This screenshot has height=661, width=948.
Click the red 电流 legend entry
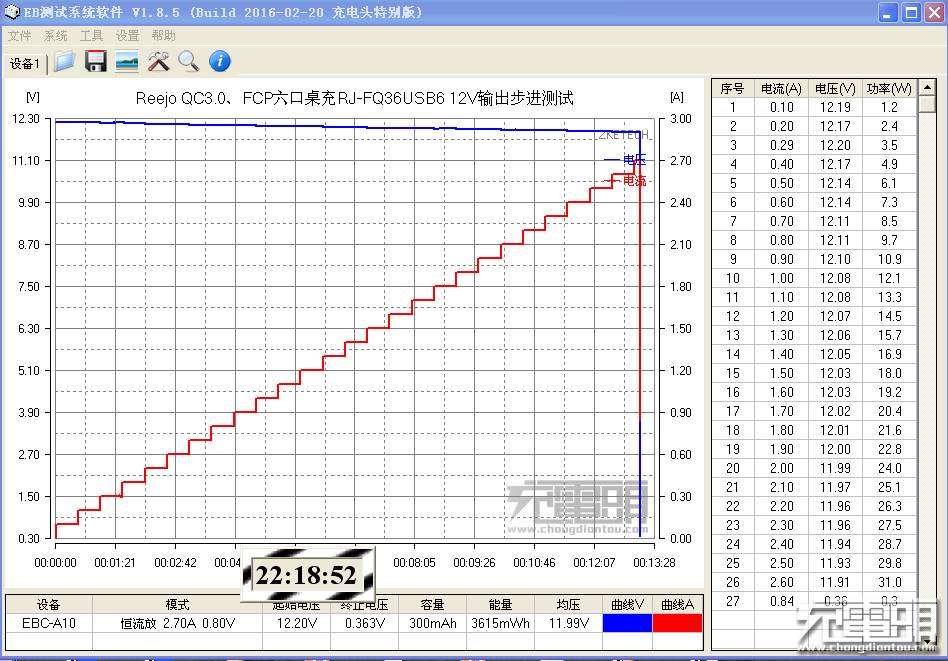625,180
